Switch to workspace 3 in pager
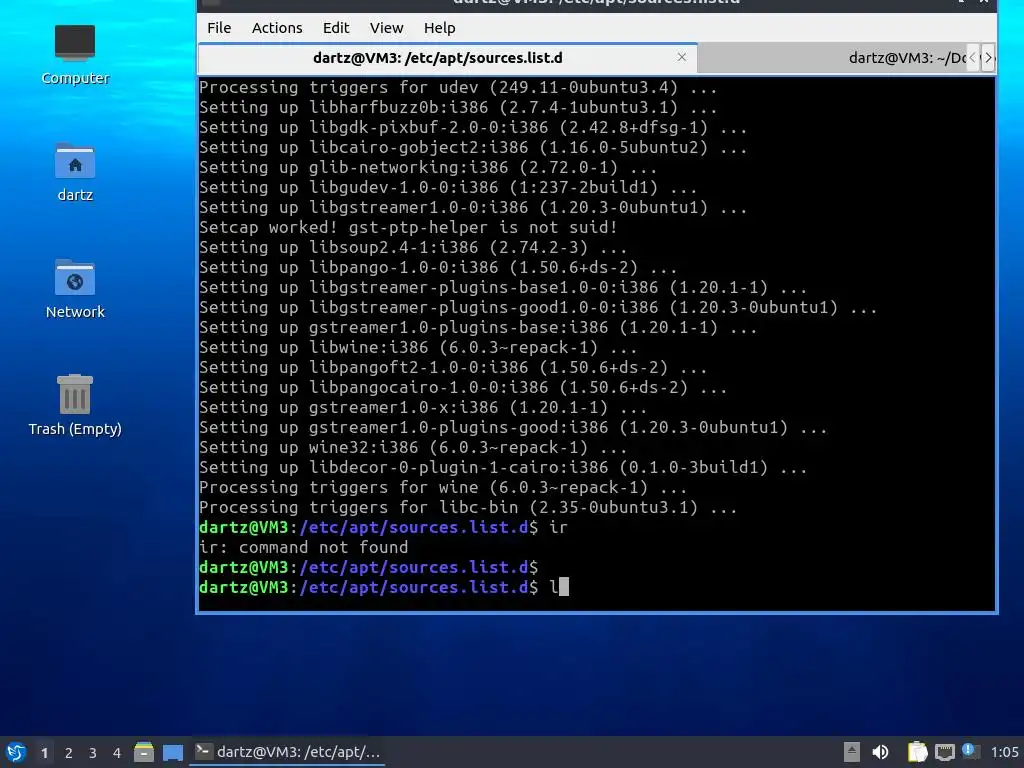This screenshot has width=1024, height=768. coord(93,753)
